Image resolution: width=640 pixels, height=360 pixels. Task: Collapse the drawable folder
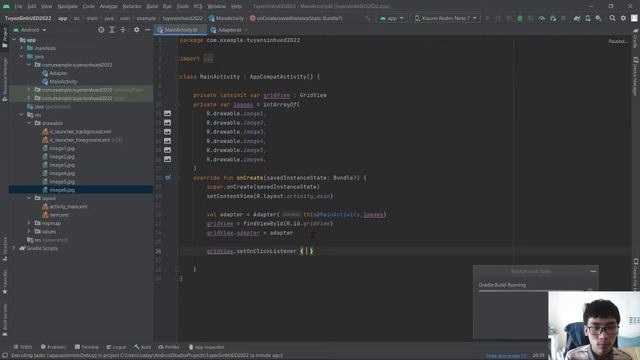tap(29, 123)
